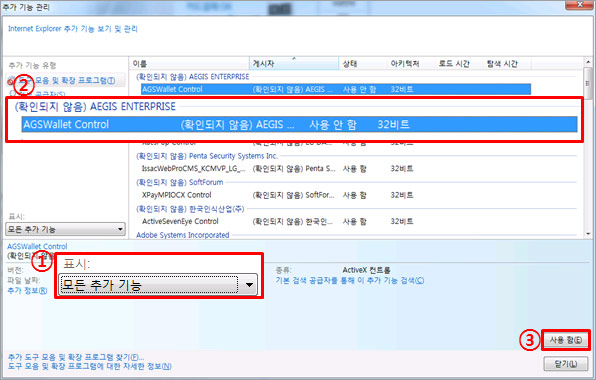Viewport: 596px width, 380px height.
Task: Open the 추가 정보(R) link
Action: [27, 291]
